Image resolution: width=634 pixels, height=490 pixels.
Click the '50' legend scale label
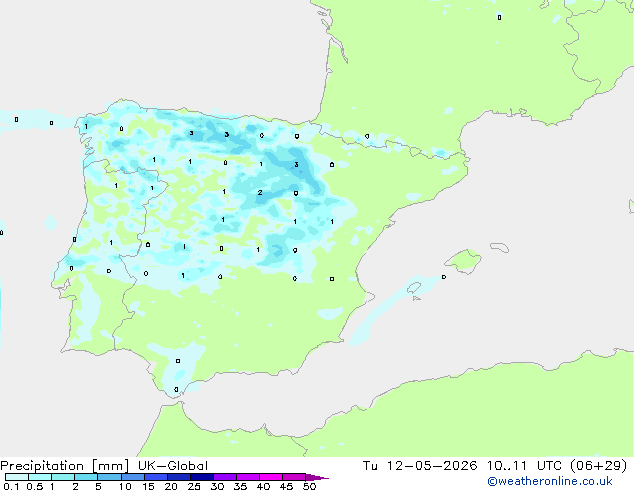click(x=310, y=486)
